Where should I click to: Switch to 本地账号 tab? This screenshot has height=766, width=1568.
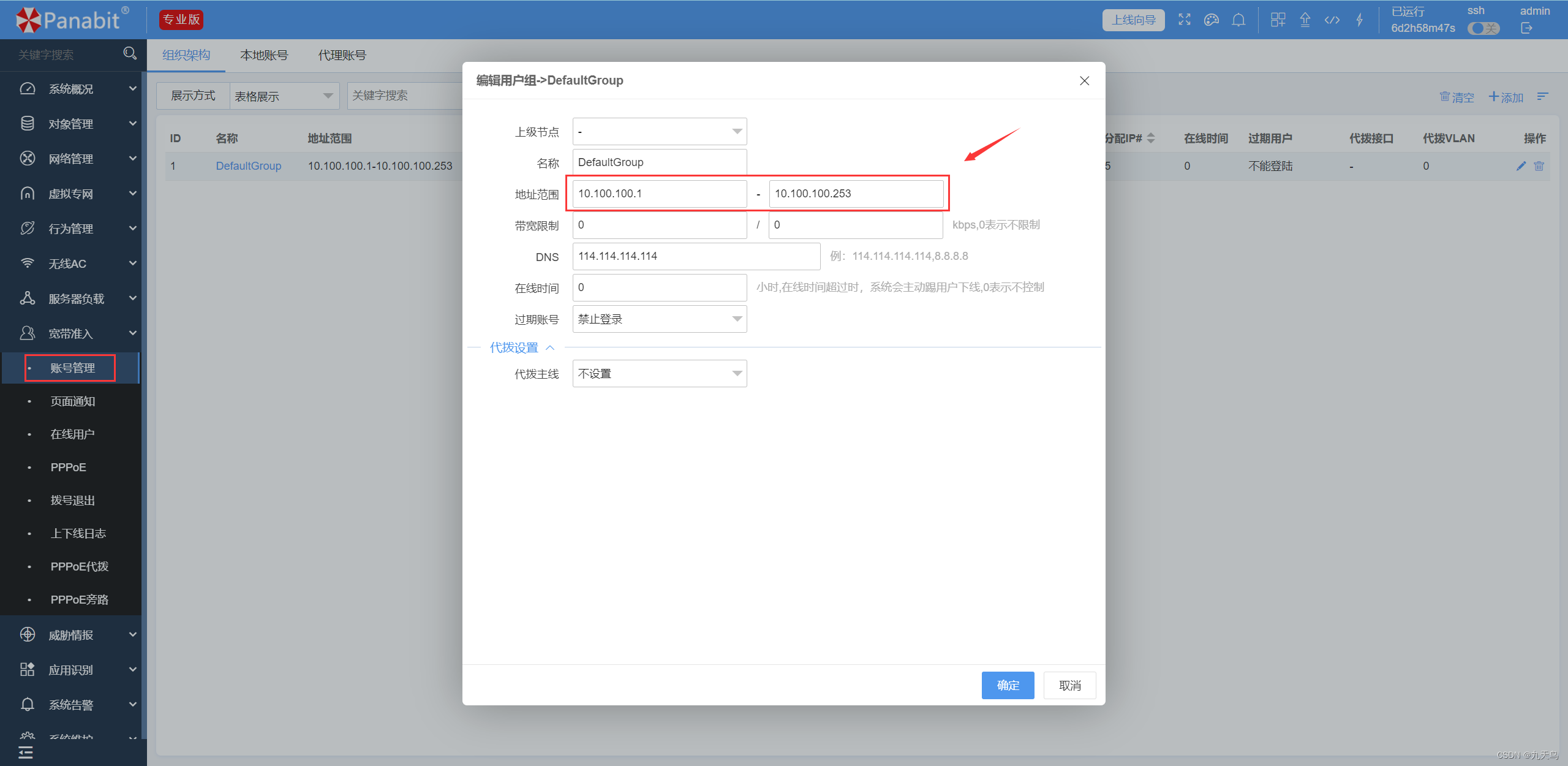pyautogui.click(x=264, y=55)
